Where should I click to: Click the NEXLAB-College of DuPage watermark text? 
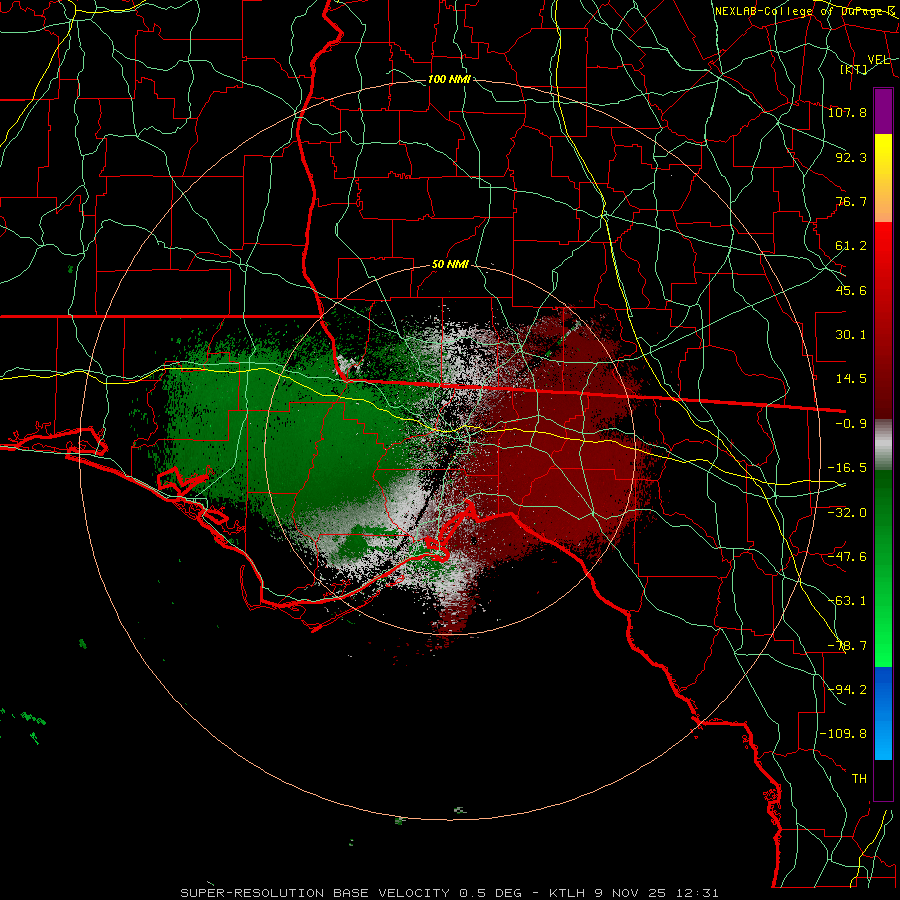[x=806, y=11]
